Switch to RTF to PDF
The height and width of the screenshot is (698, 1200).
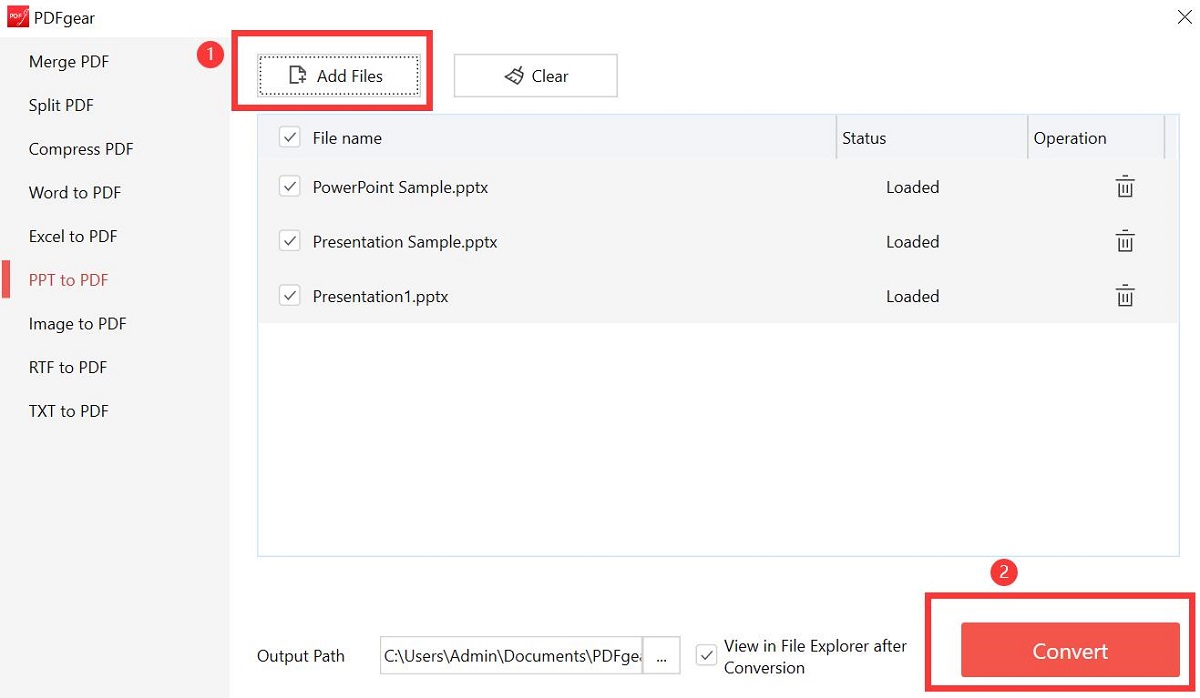tap(68, 367)
